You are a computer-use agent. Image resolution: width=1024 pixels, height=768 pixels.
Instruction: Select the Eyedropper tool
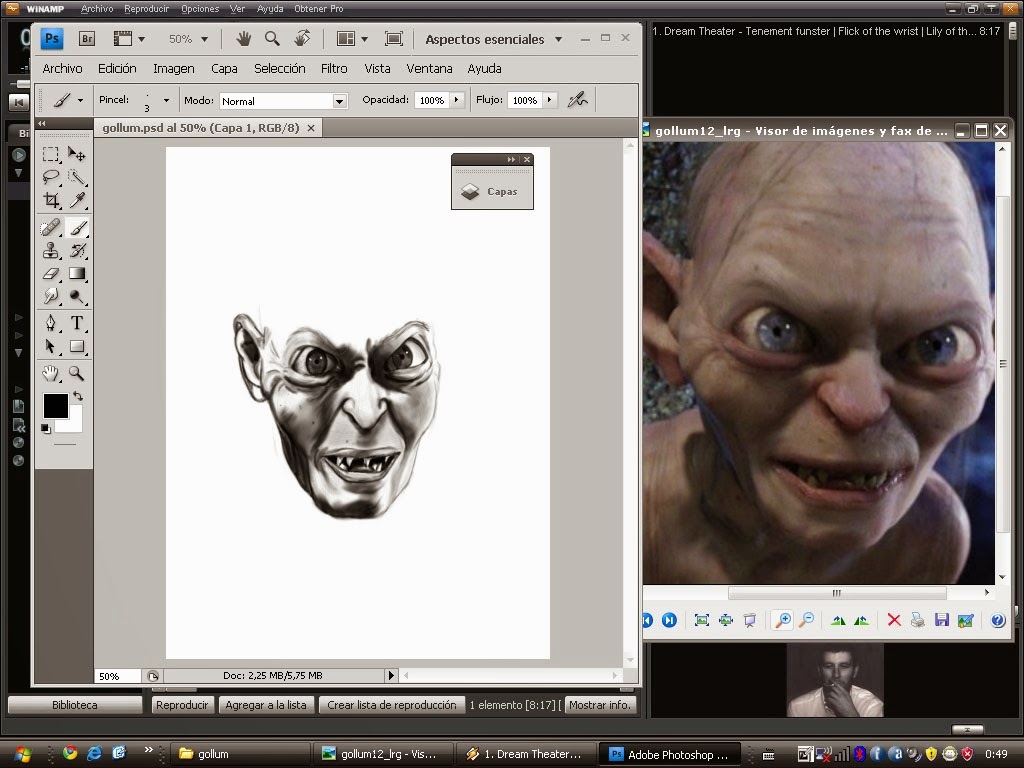click(77, 200)
